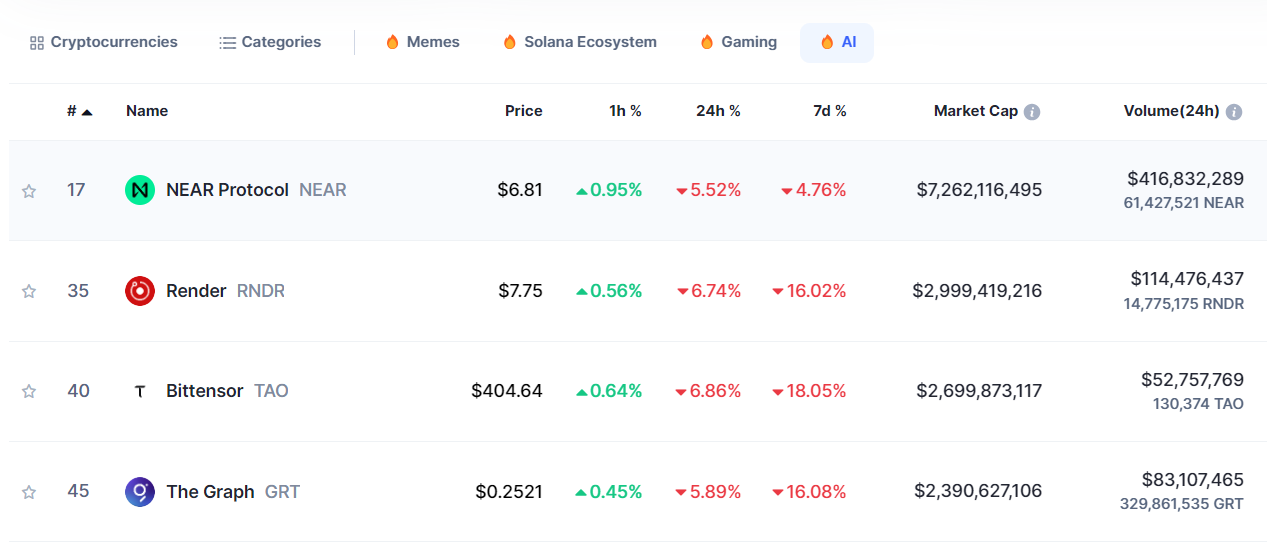
Task: Click rank number 35
Action: tap(78, 291)
